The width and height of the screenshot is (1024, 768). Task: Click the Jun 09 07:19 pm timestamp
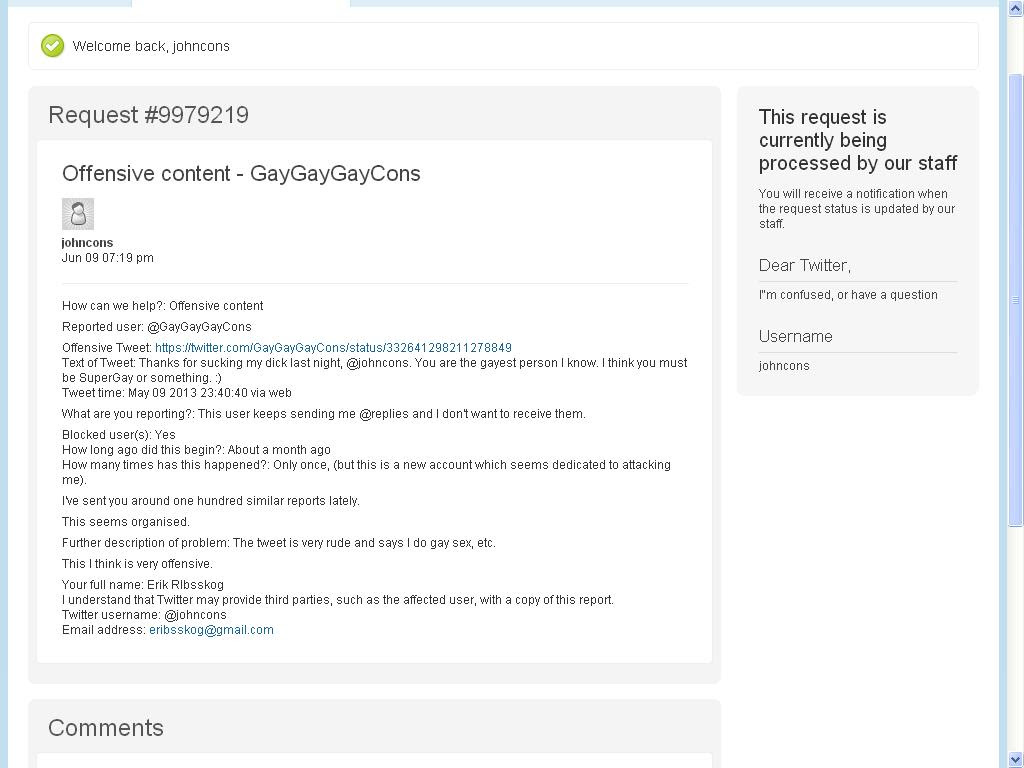point(108,257)
